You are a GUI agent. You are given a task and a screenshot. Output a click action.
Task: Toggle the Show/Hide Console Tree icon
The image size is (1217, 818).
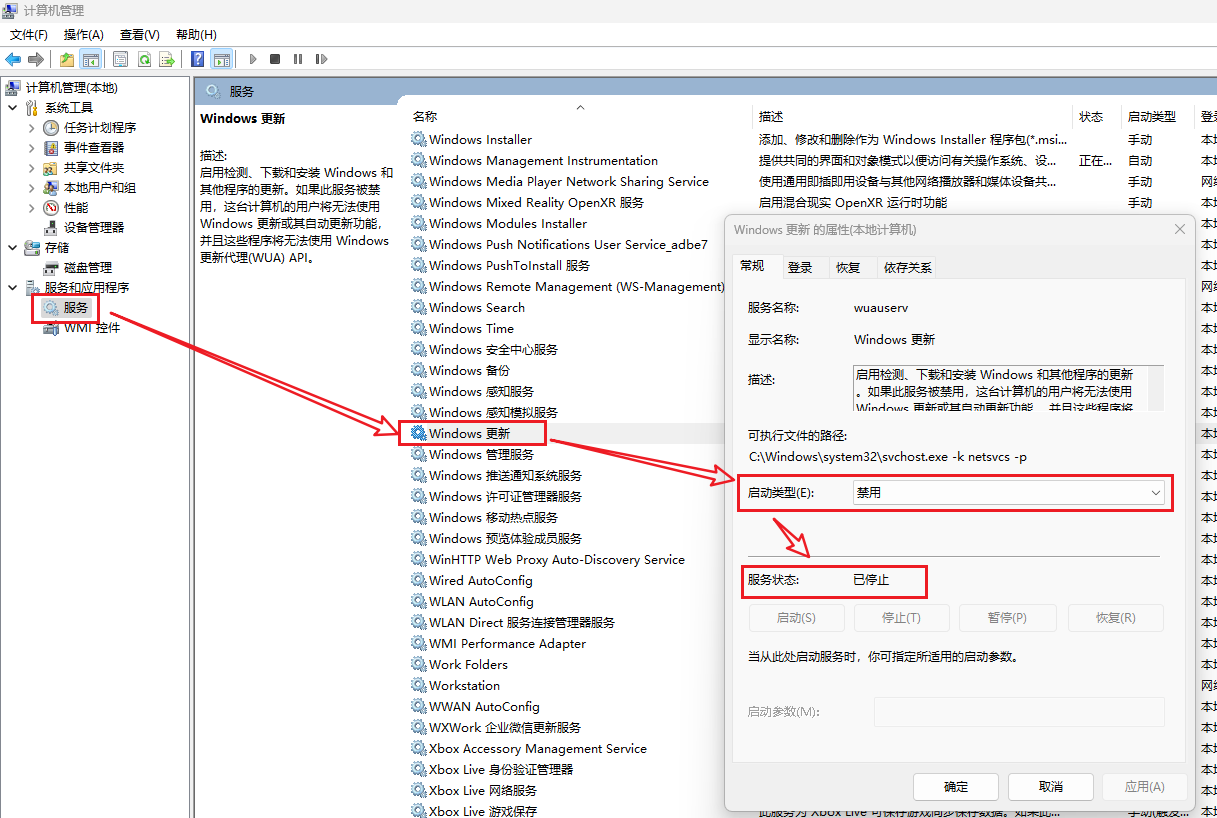(90, 59)
